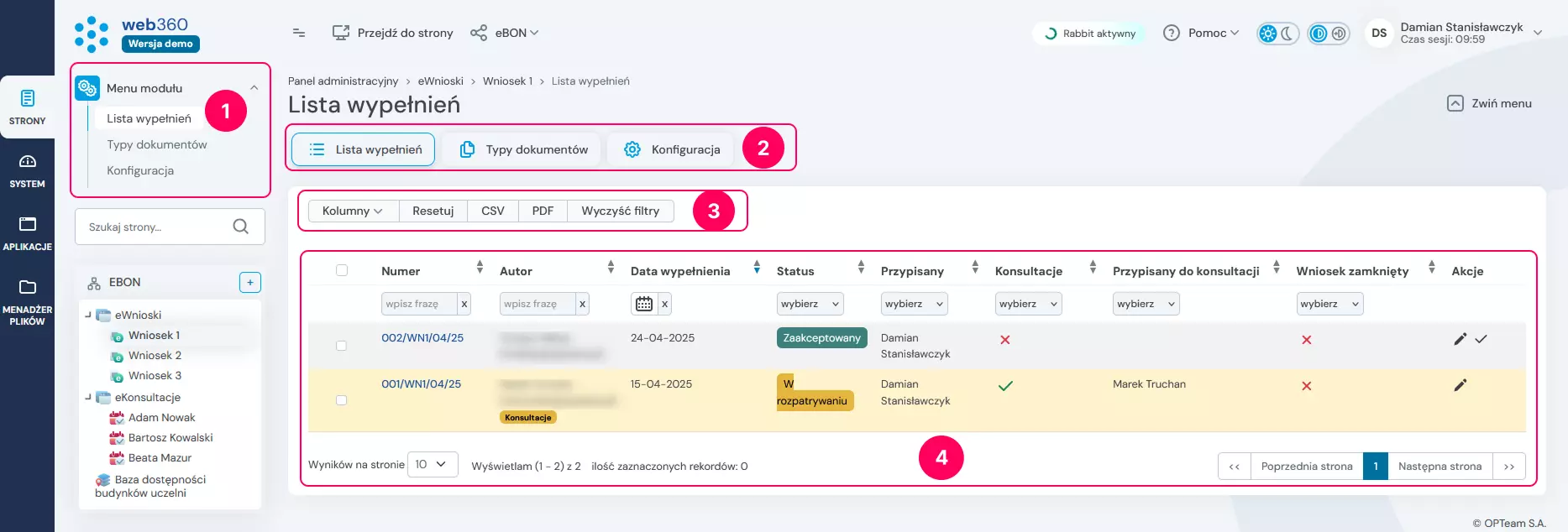Click the Numer filter text field
1568x532 pixels.
[x=418, y=304]
